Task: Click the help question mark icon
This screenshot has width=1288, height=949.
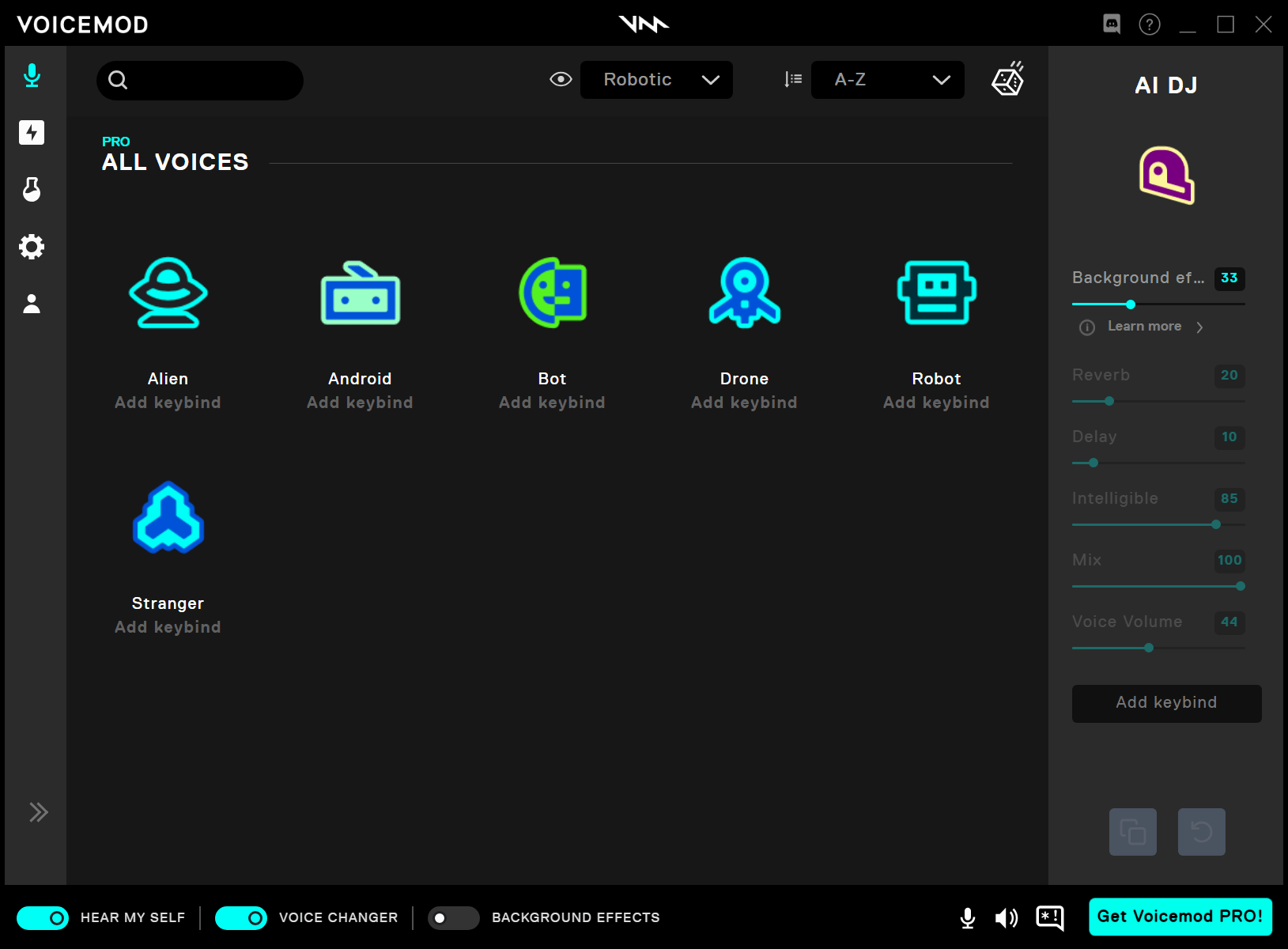Action: [x=1149, y=24]
